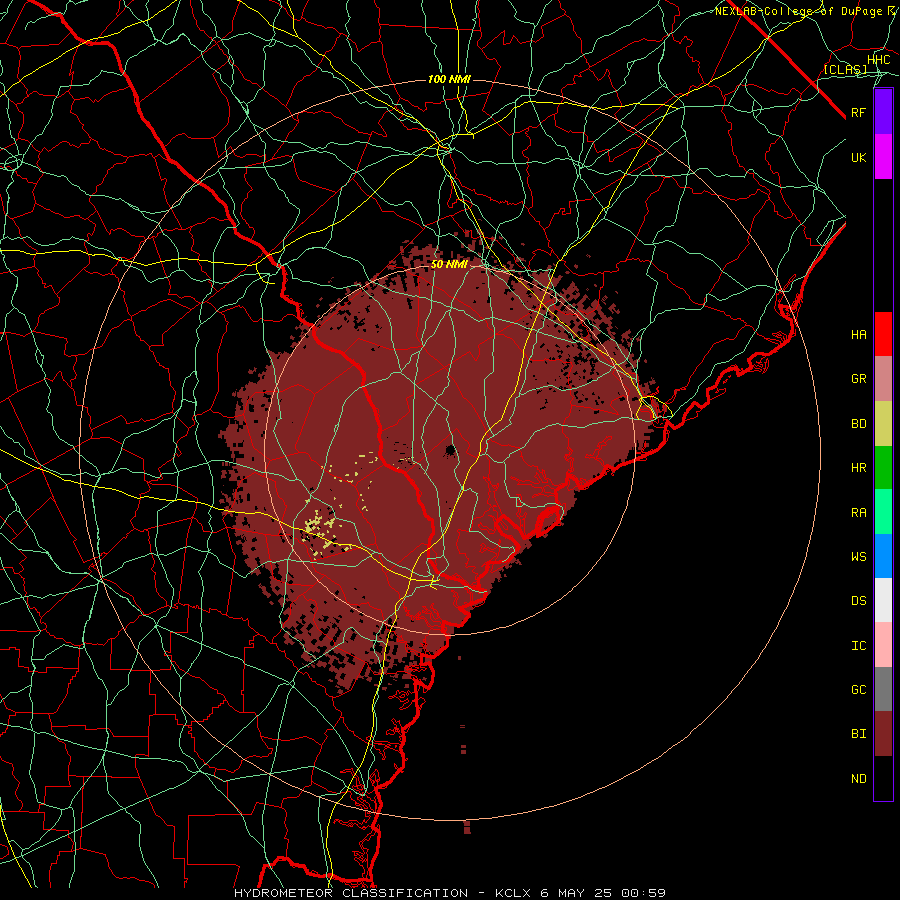Click the GR legend label
The image size is (900, 900).
click(859, 379)
